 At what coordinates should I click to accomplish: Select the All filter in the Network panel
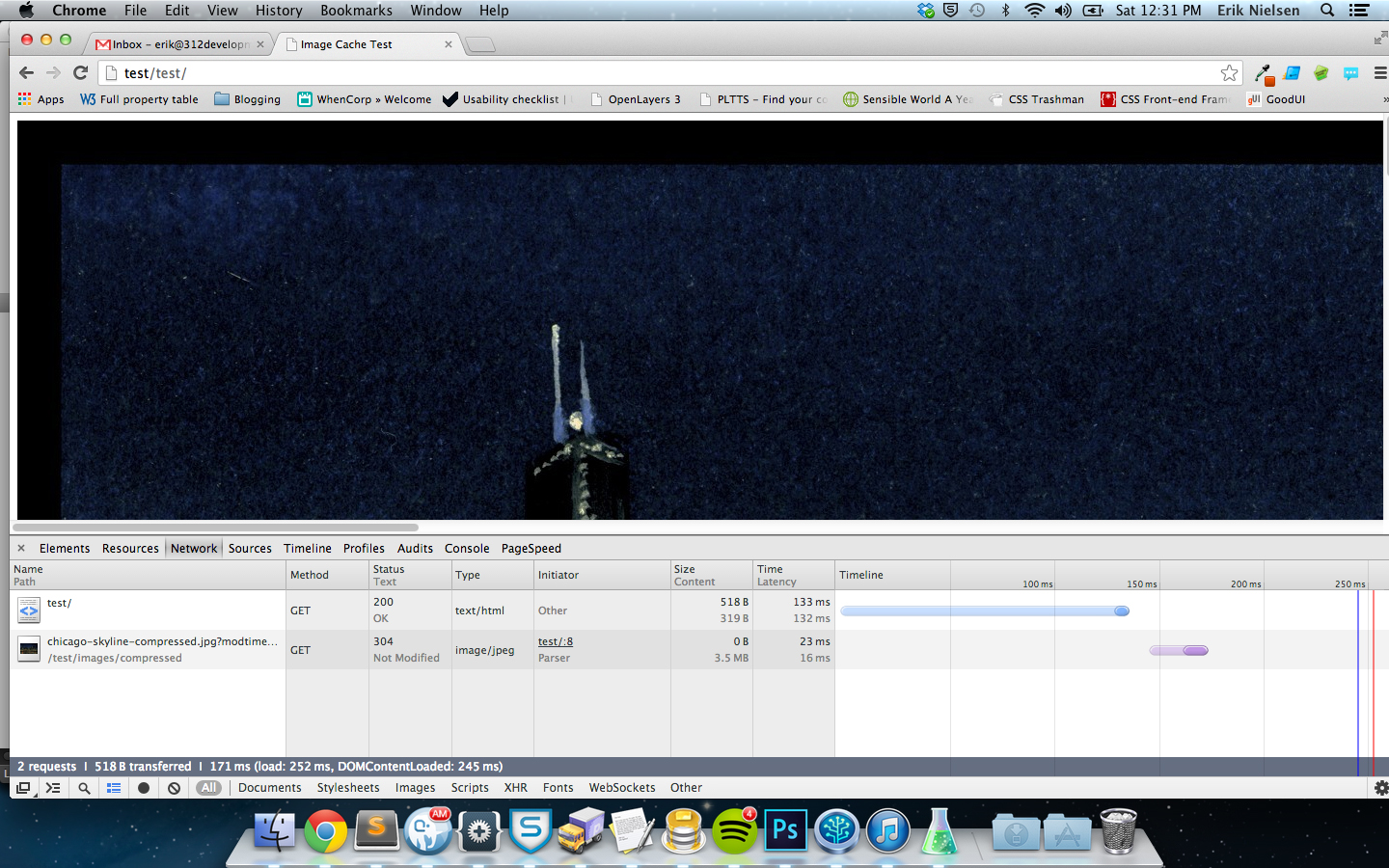[x=208, y=788]
